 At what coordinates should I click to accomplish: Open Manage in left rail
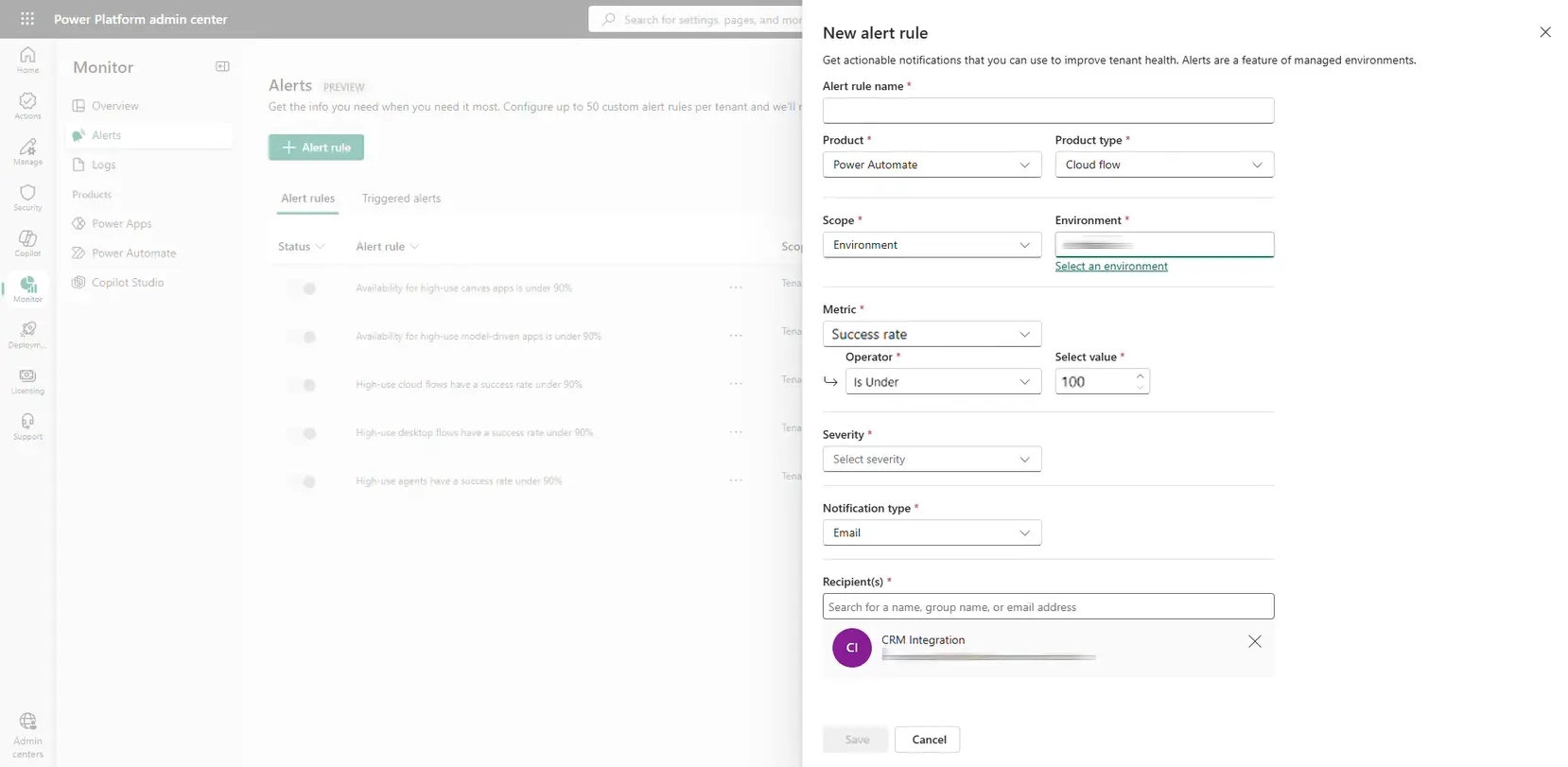coord(27,151)
